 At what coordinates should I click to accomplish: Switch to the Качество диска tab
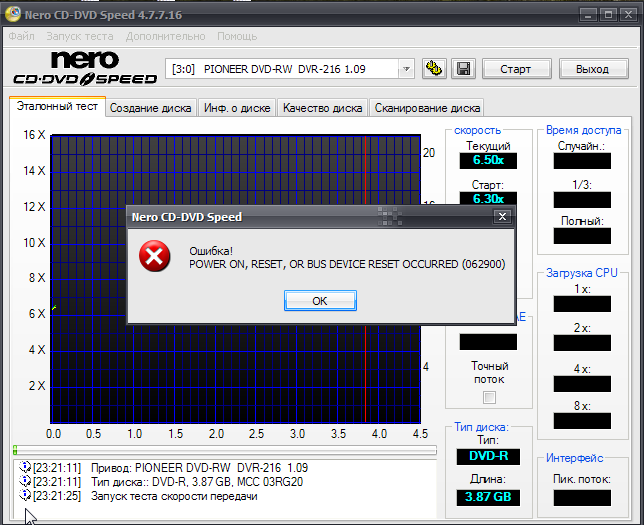pyautogui.click(x=322, y=108)
